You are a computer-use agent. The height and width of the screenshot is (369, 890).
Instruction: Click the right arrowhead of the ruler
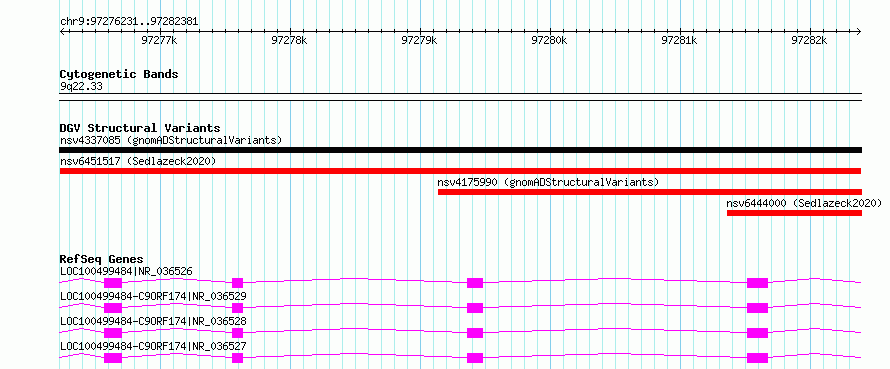[859, 31]
